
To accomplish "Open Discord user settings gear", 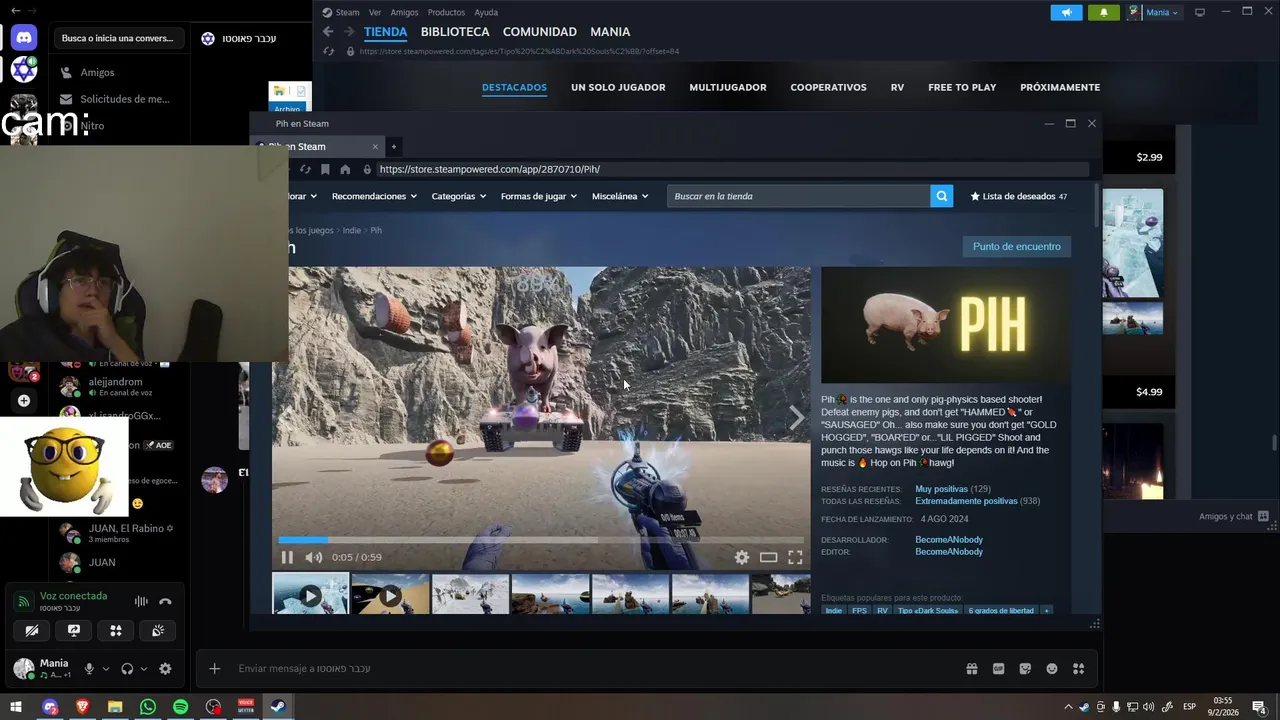I will (165, 669).
